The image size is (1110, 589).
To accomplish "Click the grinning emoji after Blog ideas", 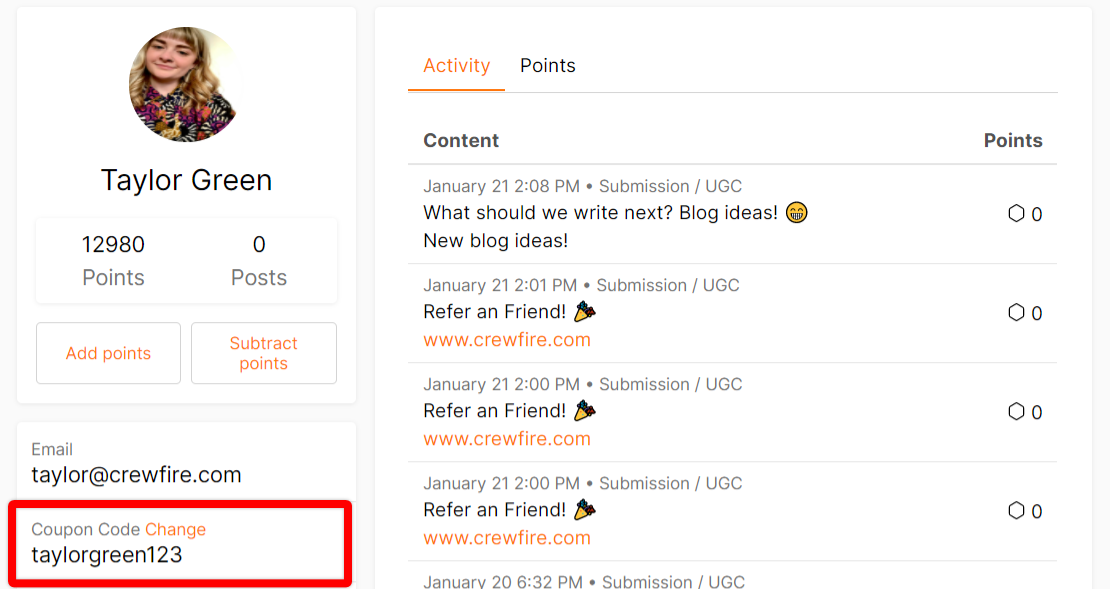I will click(796, 212).
